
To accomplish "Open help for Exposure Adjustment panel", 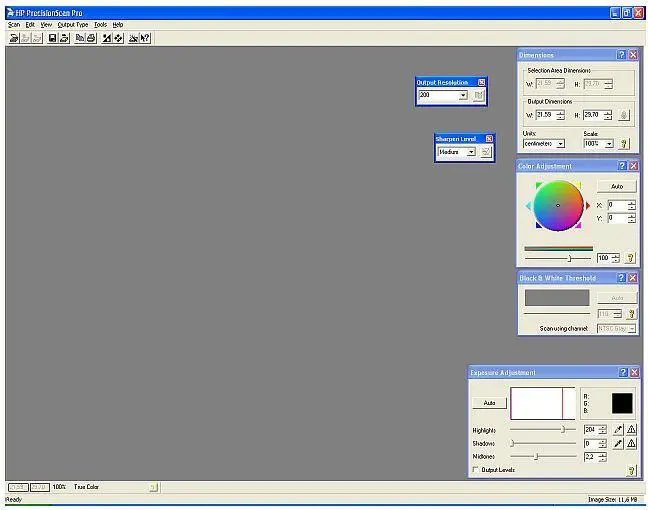I will click(623, 373).
